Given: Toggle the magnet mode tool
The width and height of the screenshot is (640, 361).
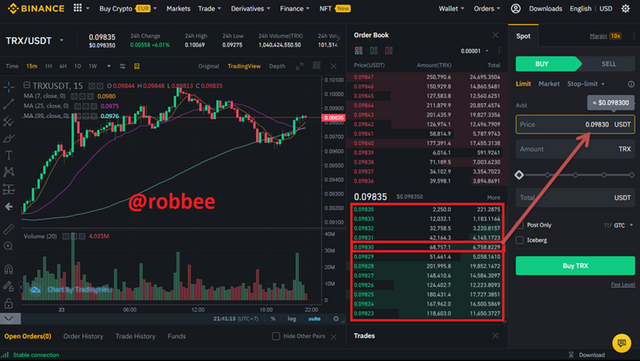Looking at the screenshot, I should [x=9, y=269].
